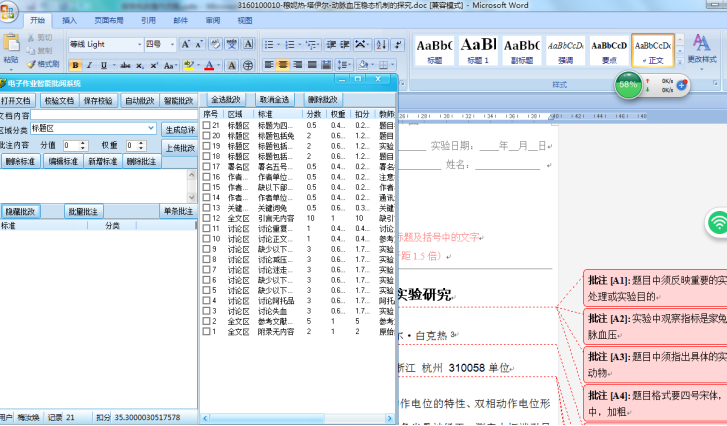
Task: Toggle Italic formatting in ribbon
Action: (89, 65)
